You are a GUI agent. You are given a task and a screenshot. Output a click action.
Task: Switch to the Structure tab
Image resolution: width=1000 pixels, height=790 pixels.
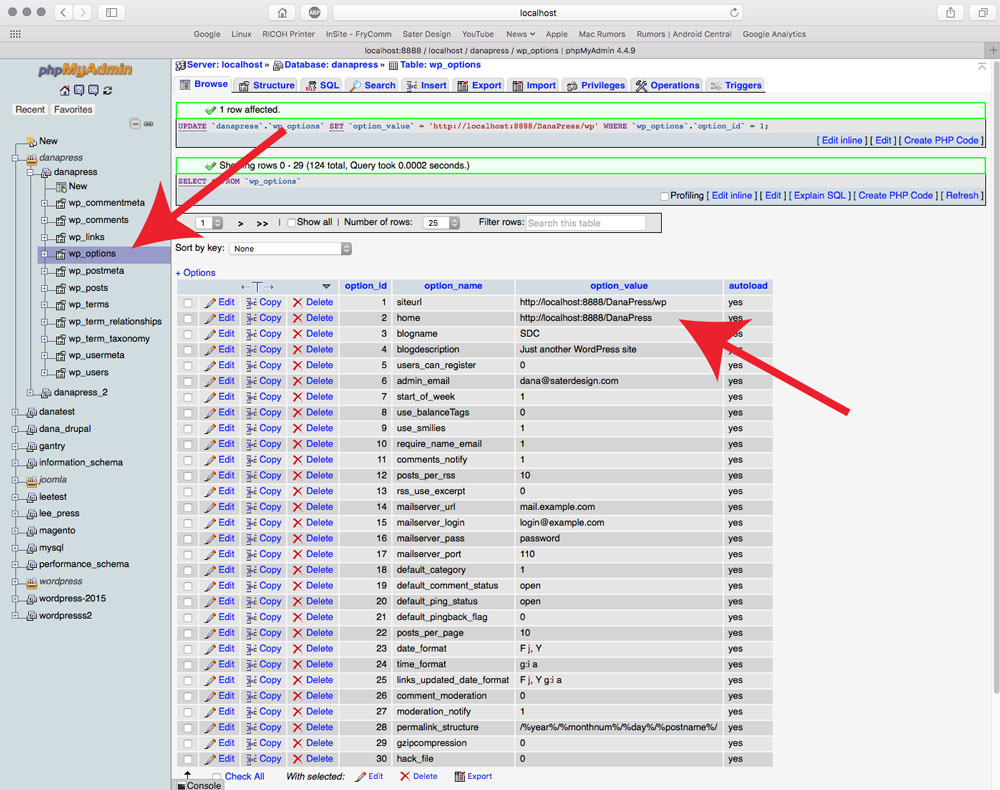[267, 85]
